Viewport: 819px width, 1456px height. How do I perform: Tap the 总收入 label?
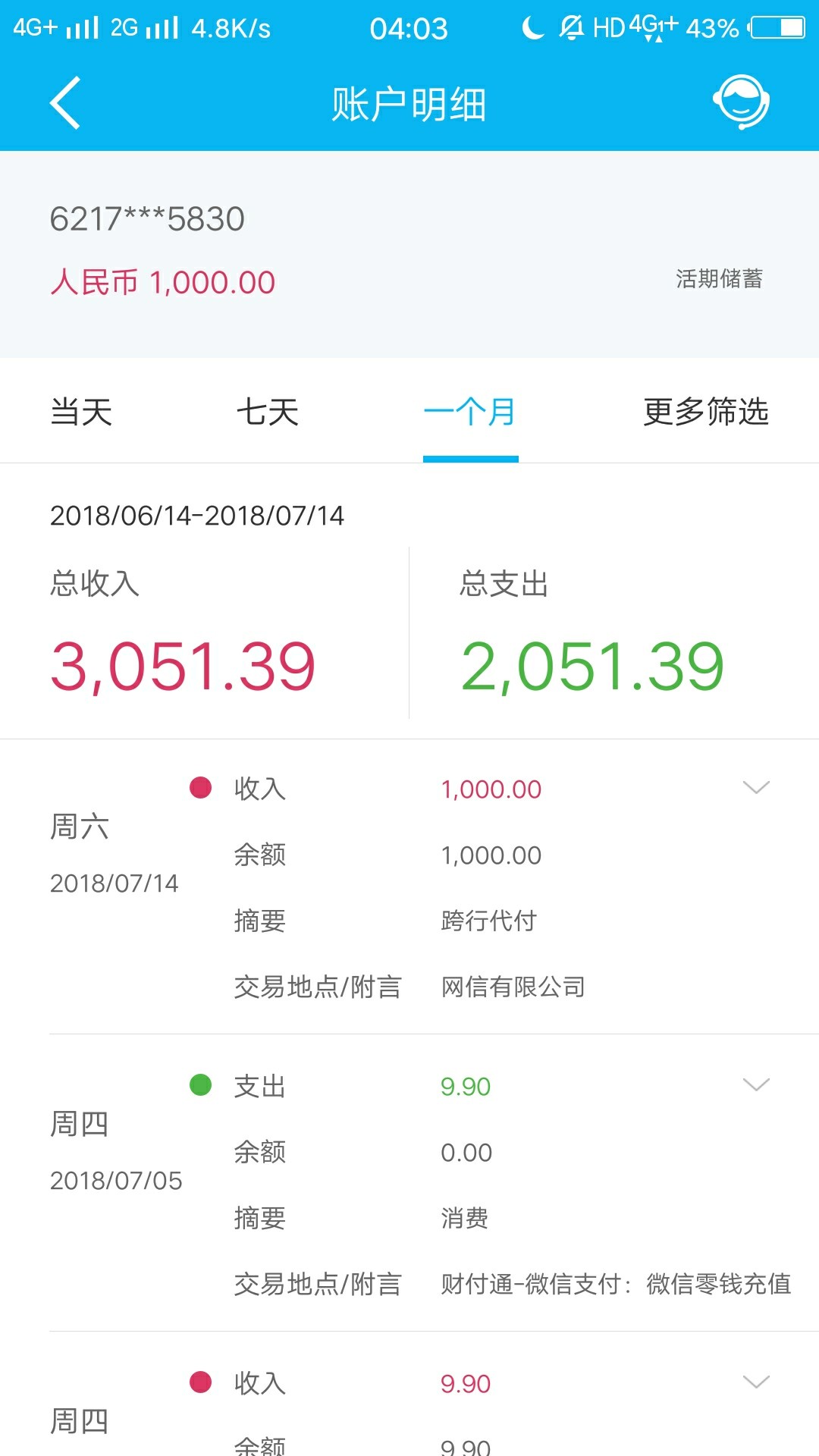[x=95, y=584]
